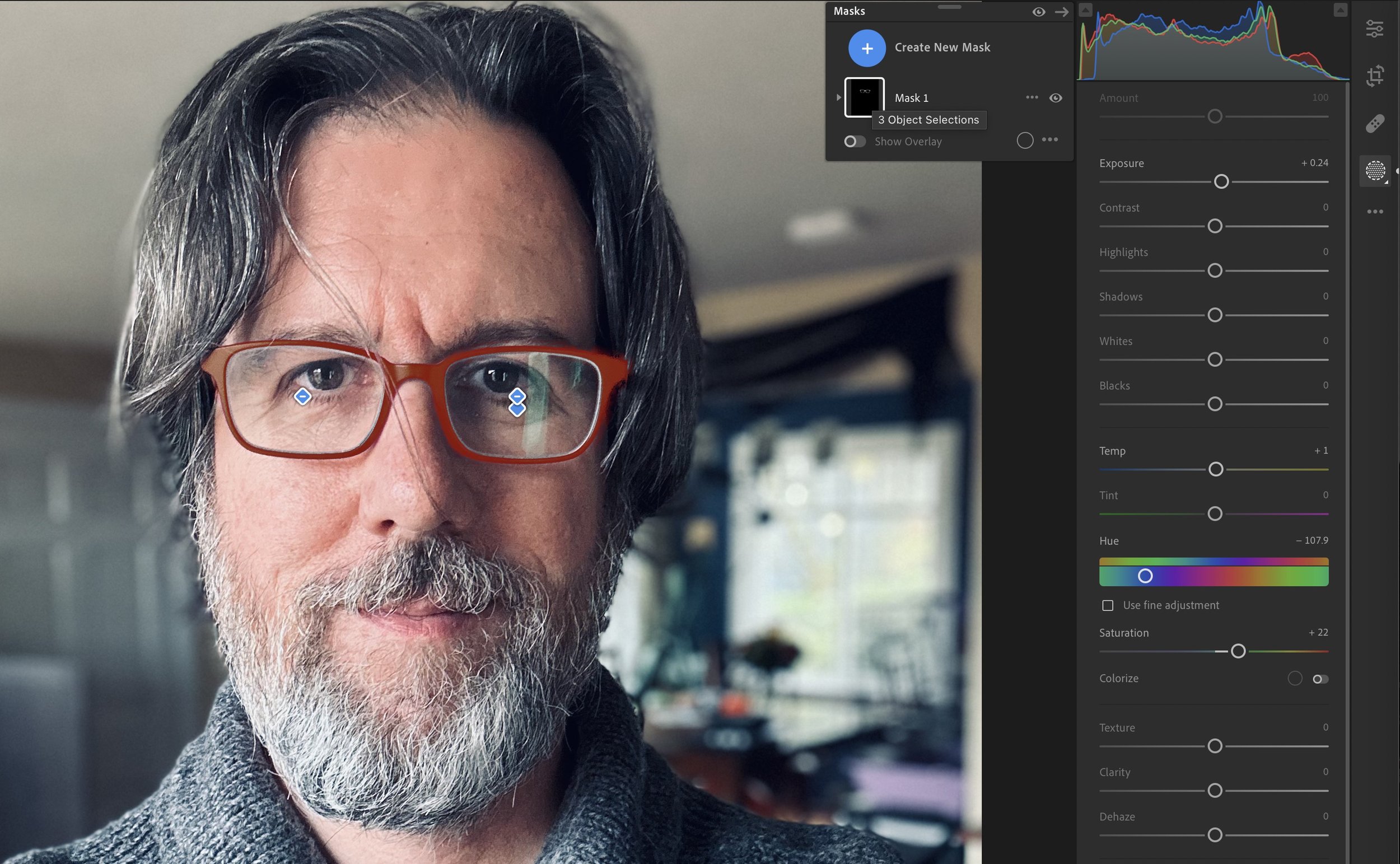Open the Colorize color swatch circle
The width and height of the screenshot is (1400, 864).
coord(1295,678)
